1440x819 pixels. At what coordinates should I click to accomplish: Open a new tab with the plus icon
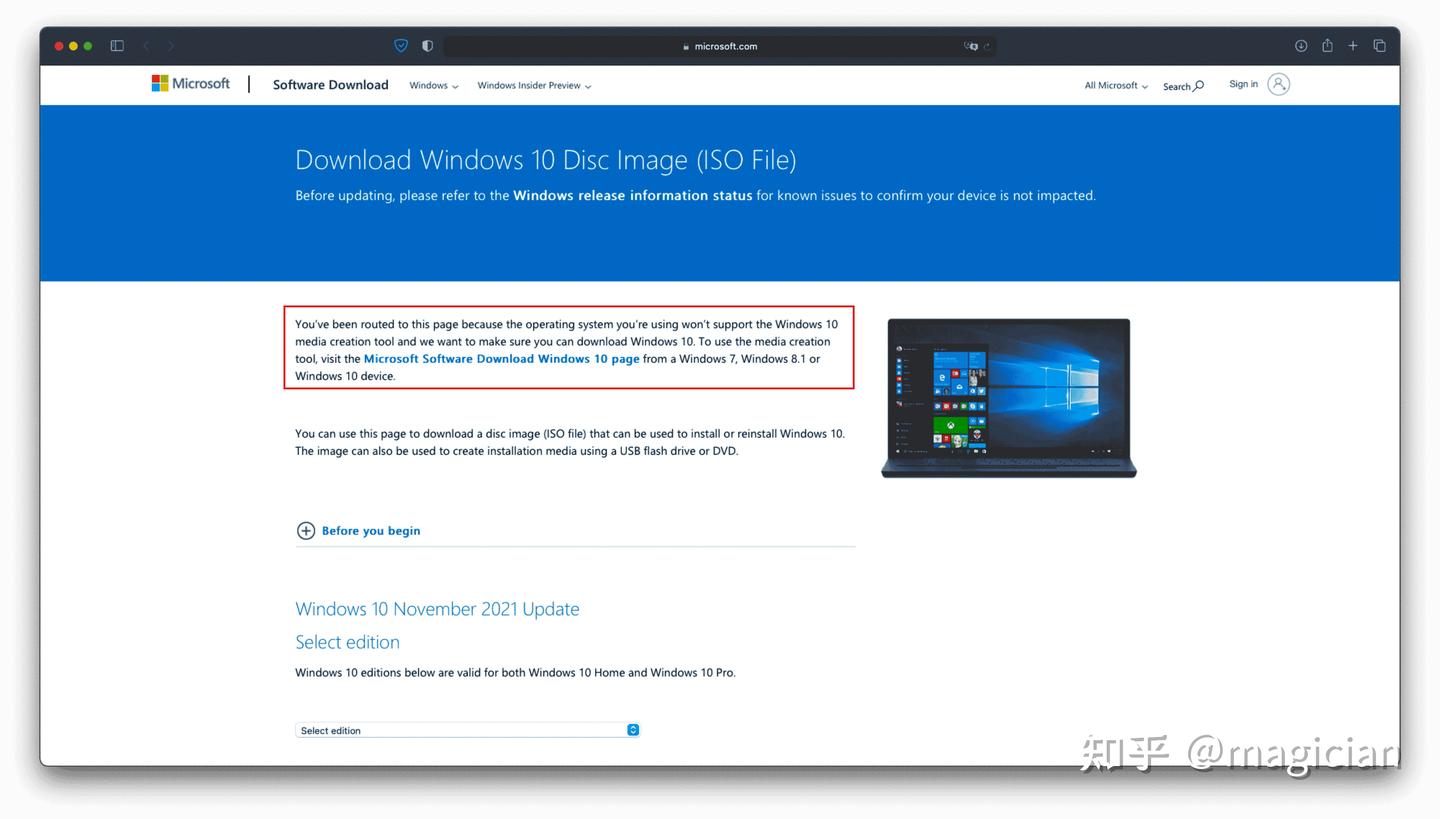pyautogui.click(x=1353, y=45)
